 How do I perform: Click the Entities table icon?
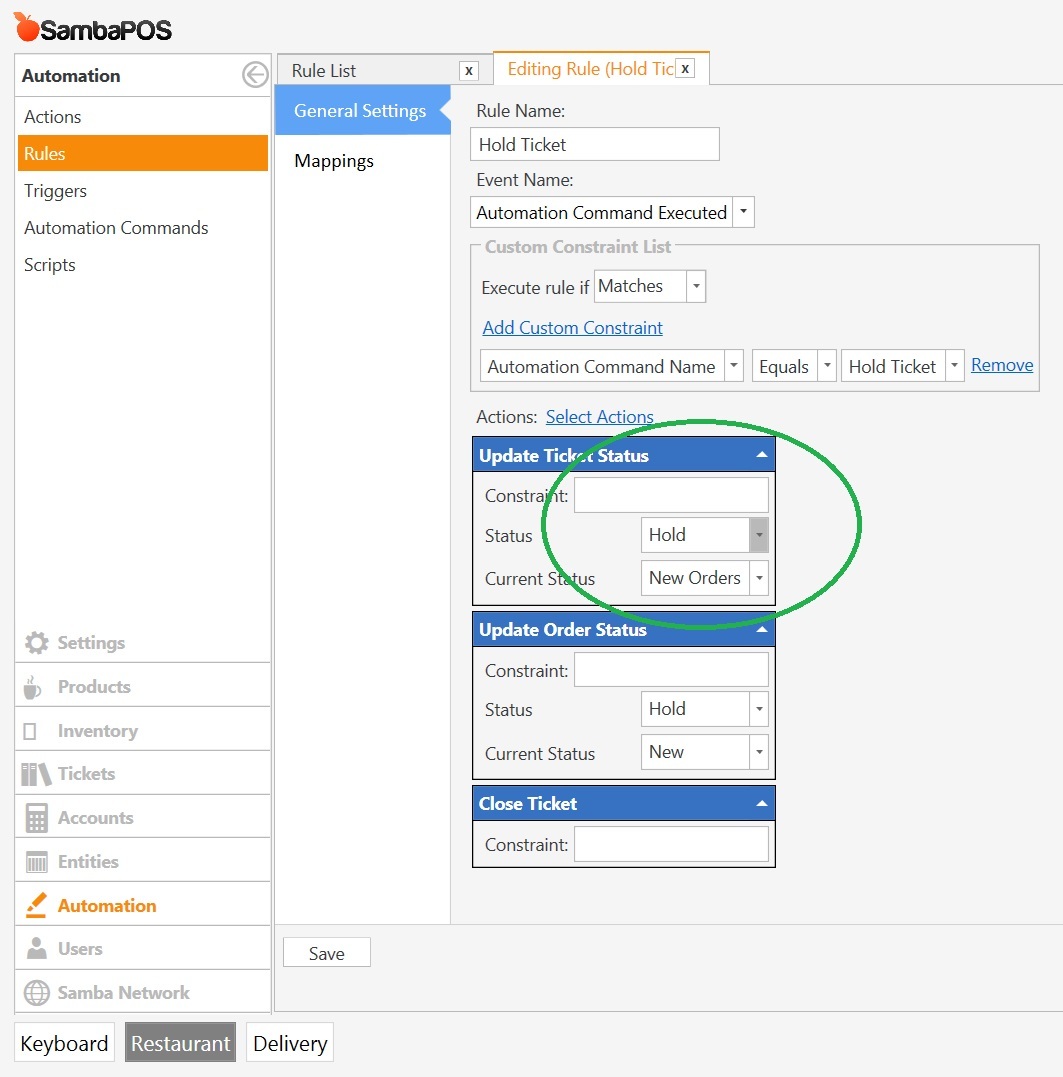(36, 861)
